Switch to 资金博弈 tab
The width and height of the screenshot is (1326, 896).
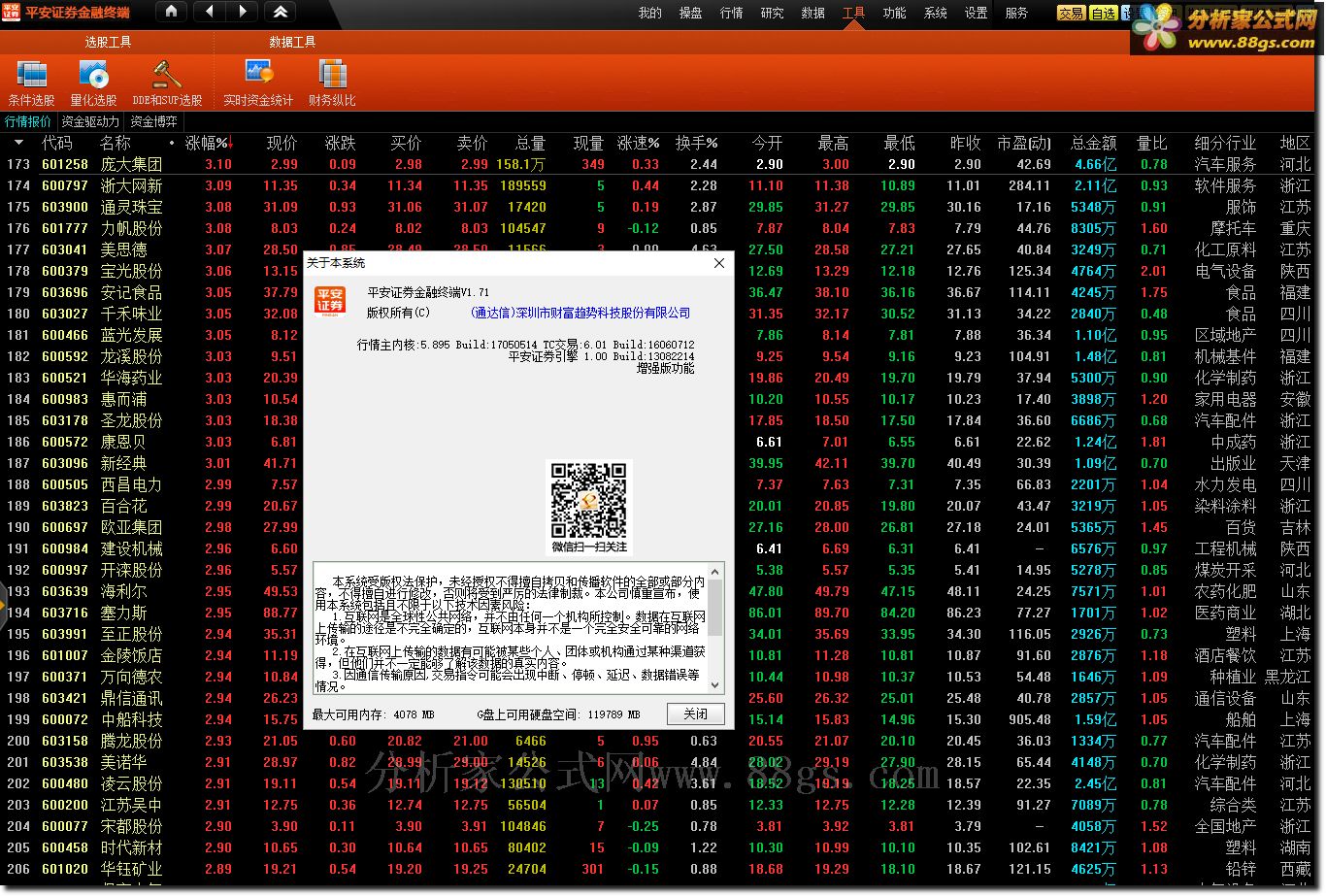(x=154, y=121)
